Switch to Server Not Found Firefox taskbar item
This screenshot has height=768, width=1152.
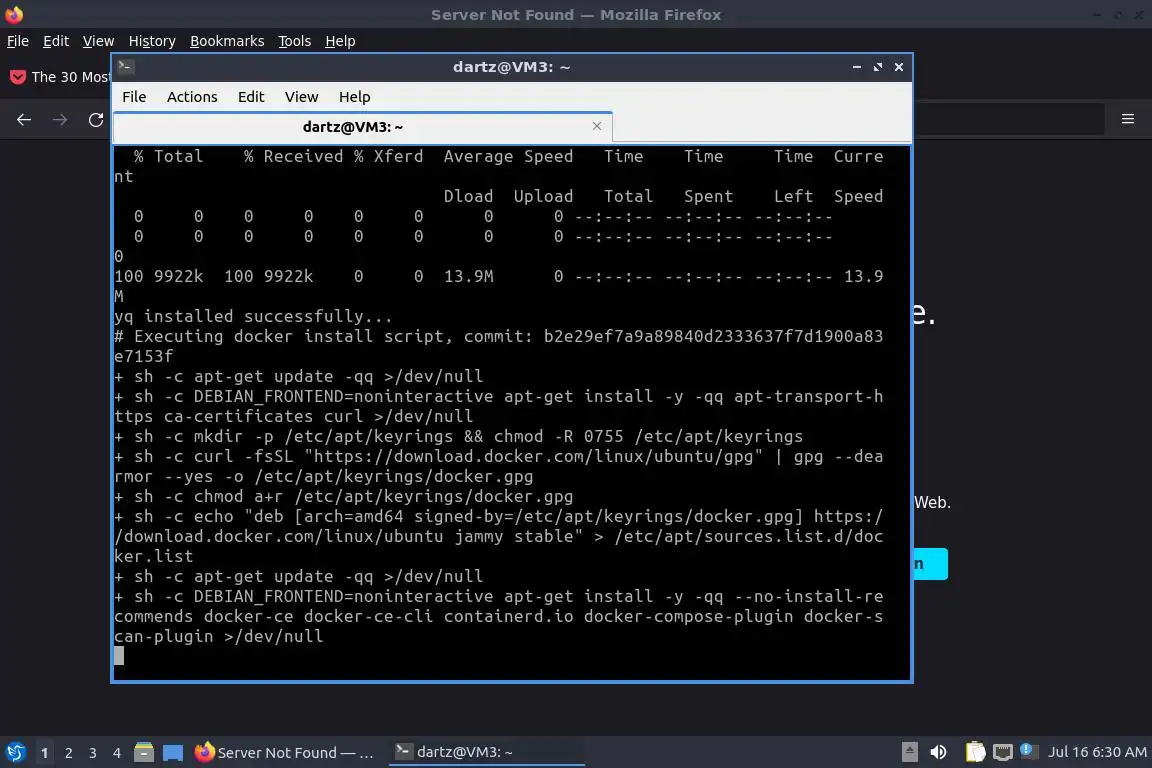(x=285, y=753)
